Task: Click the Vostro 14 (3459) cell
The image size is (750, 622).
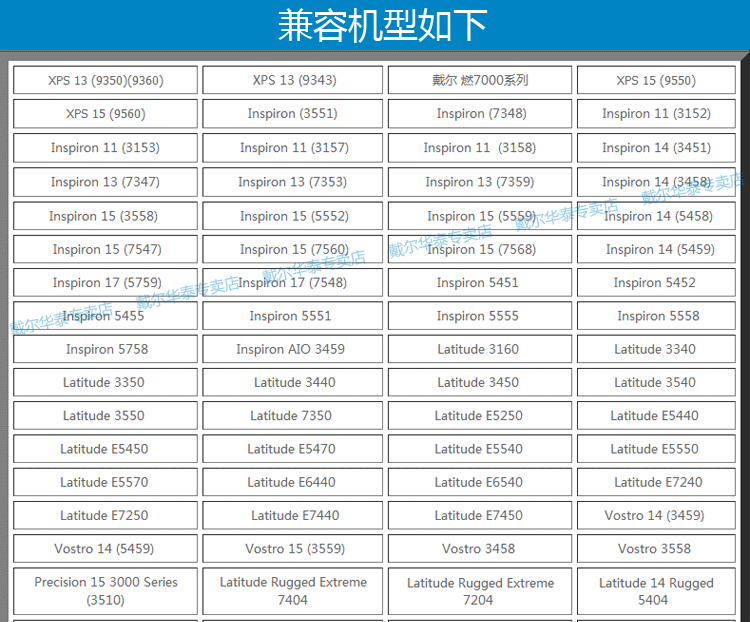Action: [x=656, y=515]
